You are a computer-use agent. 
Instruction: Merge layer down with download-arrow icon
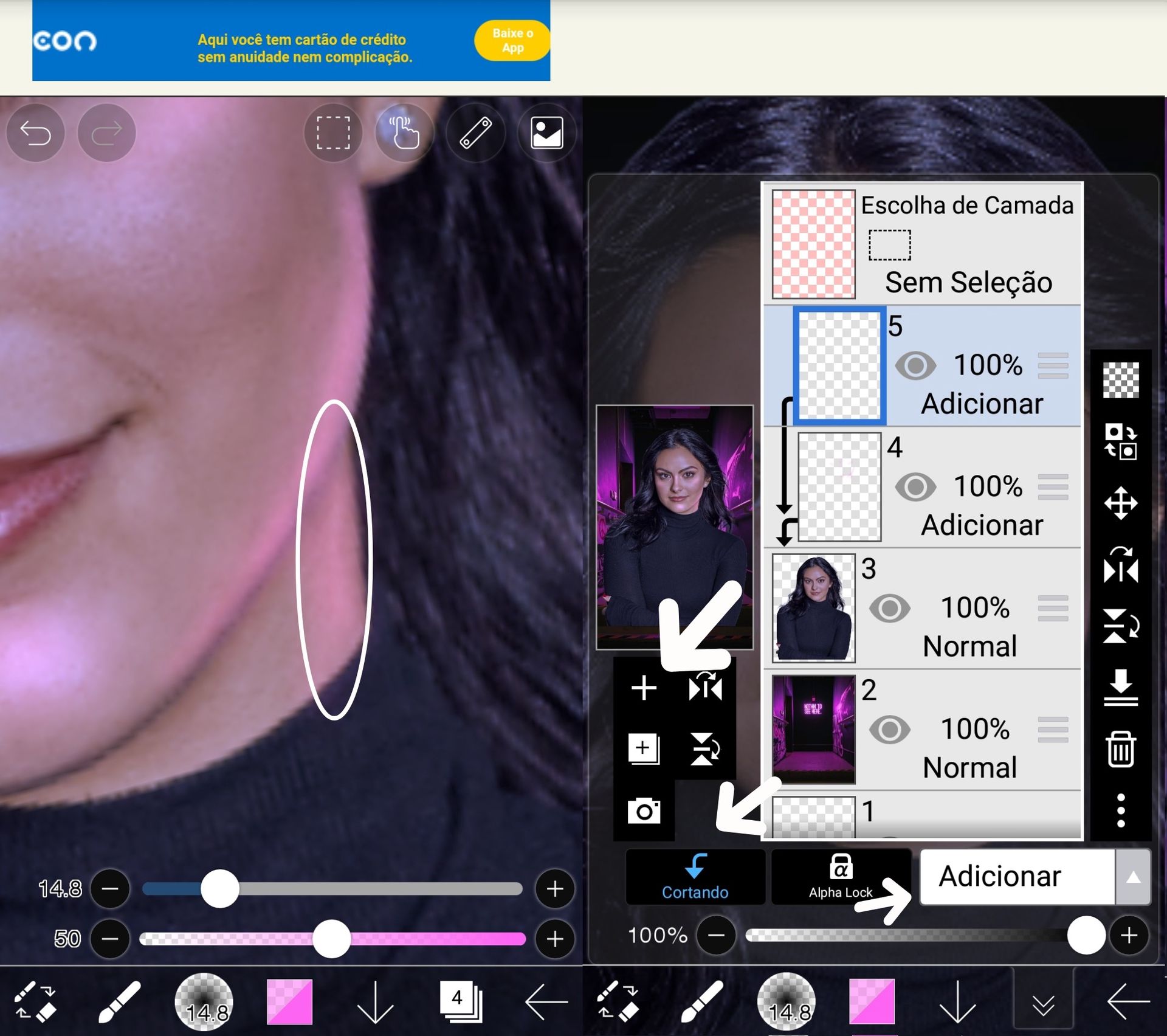click(1120, 688)
